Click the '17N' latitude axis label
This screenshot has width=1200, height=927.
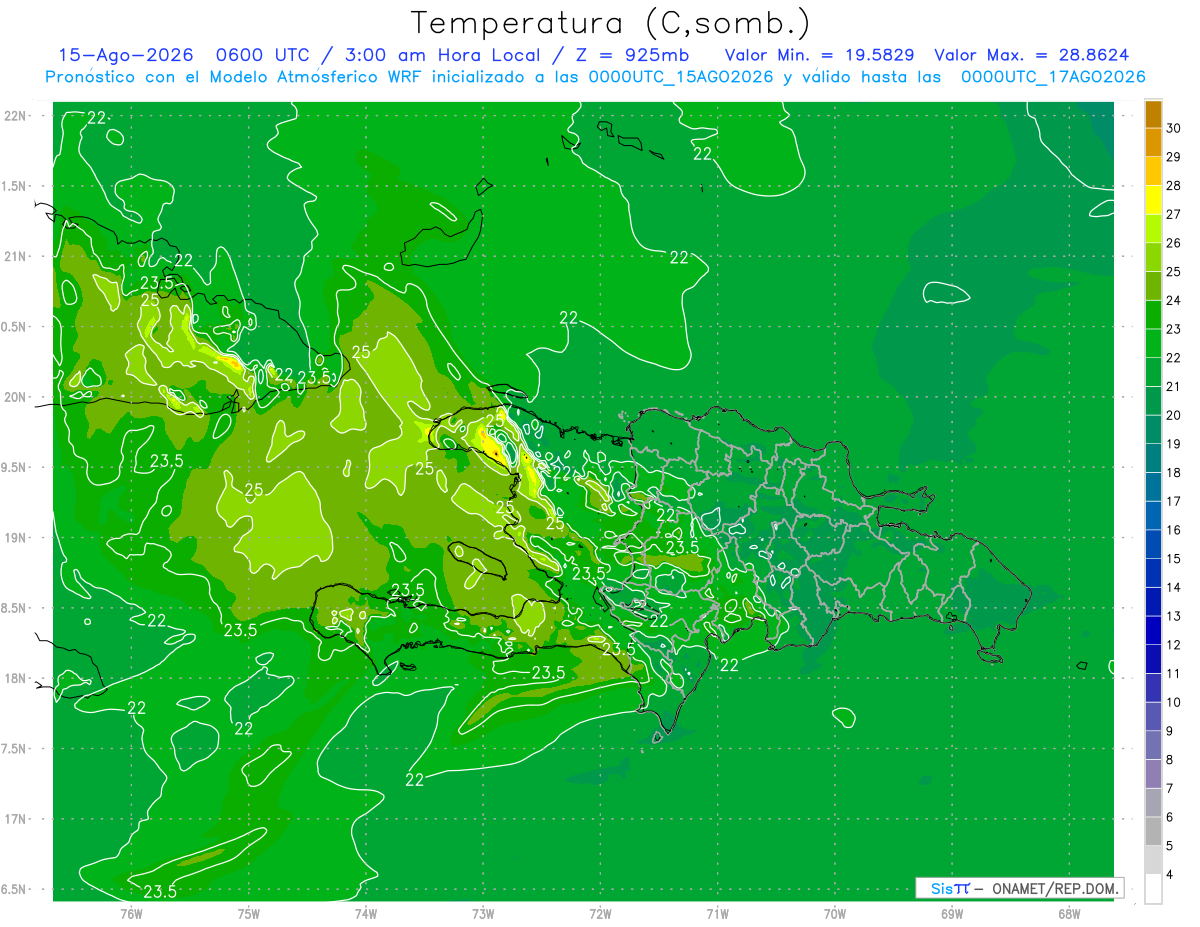(x=15, y=820)
